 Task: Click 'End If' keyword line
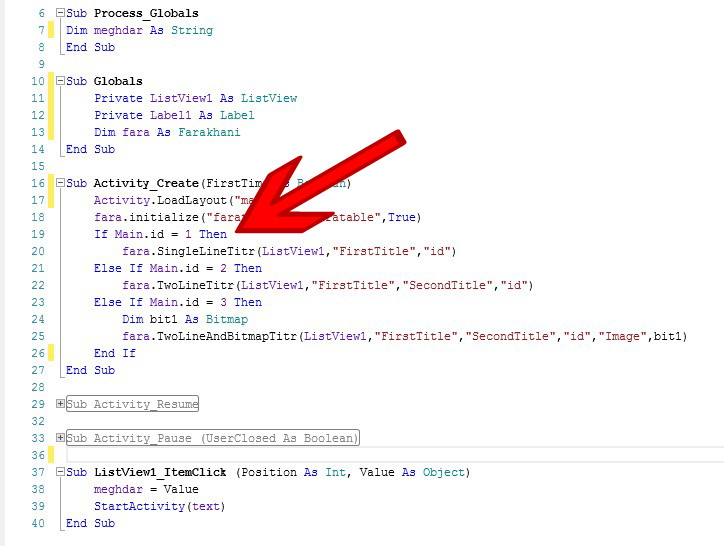tap(115, 353)
